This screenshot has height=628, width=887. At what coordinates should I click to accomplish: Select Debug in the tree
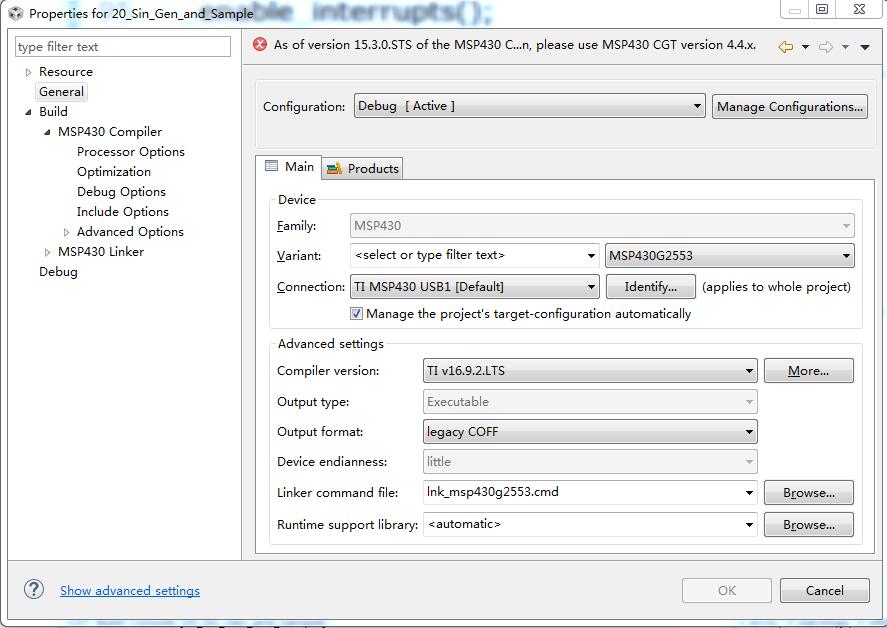[x=58, y=272]
